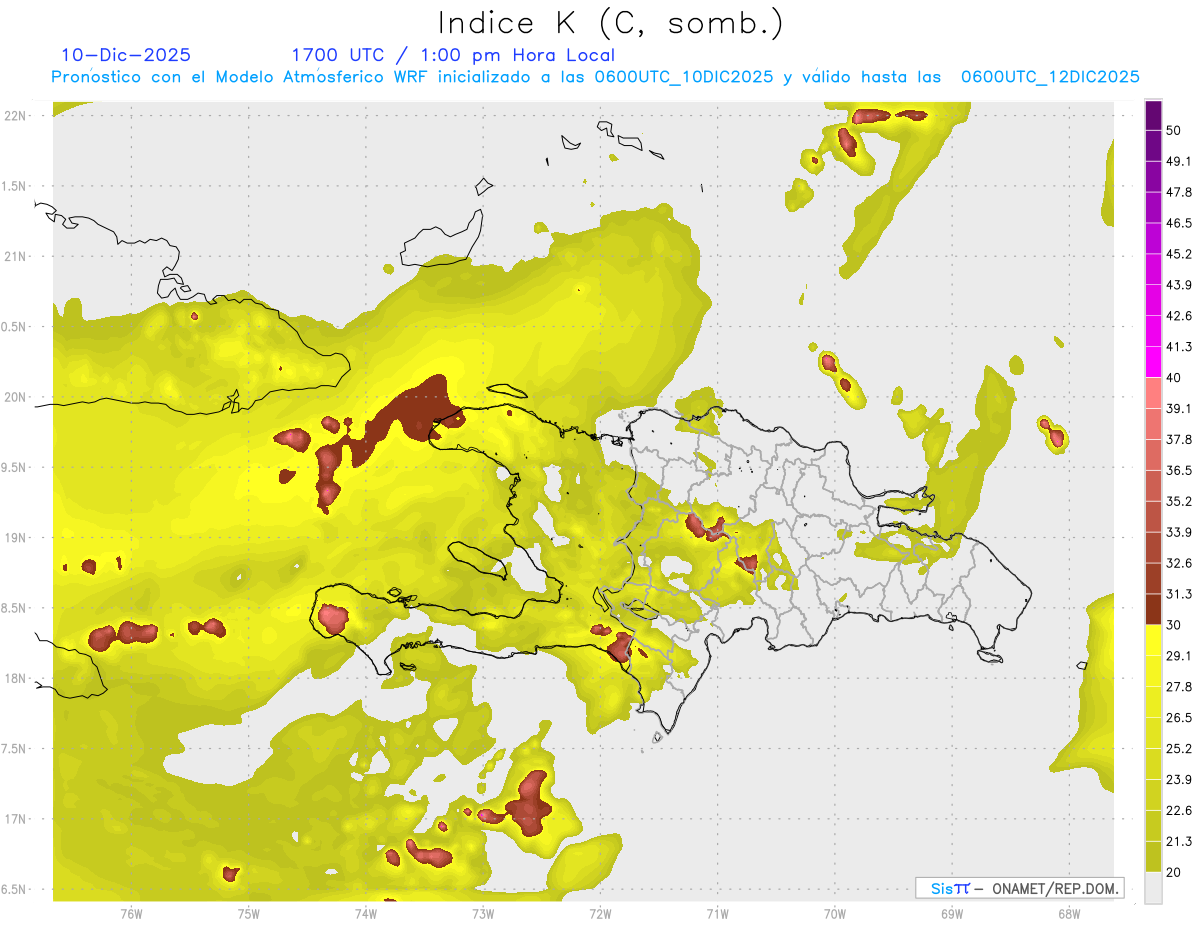Click the legend value 32.6
The height and width of the screenshot is (927, 1200).
(x=1179, y=563)
